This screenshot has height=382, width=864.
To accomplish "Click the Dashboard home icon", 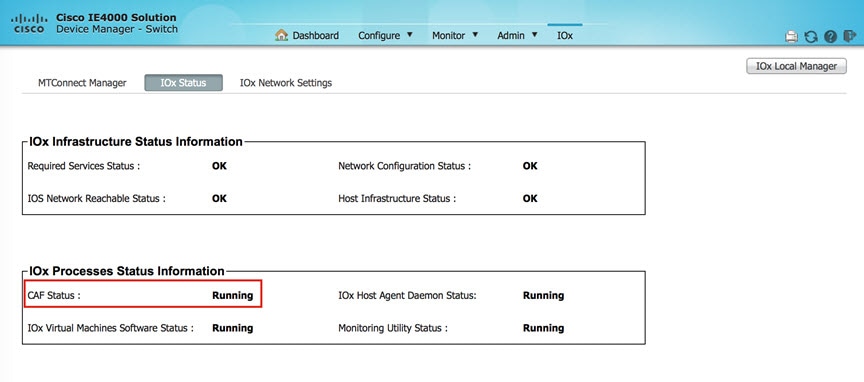I will tap(281, 35).
